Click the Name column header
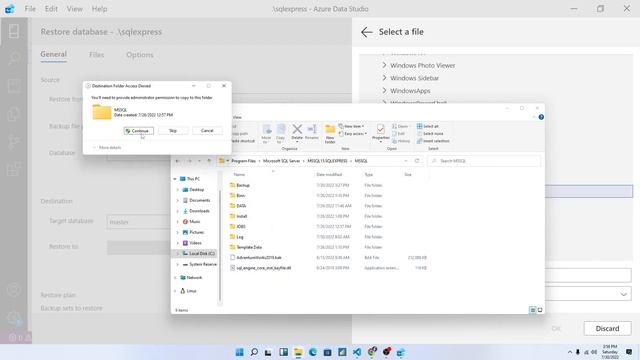This screenshot has width=640, height=360. [x=239, y=175]
